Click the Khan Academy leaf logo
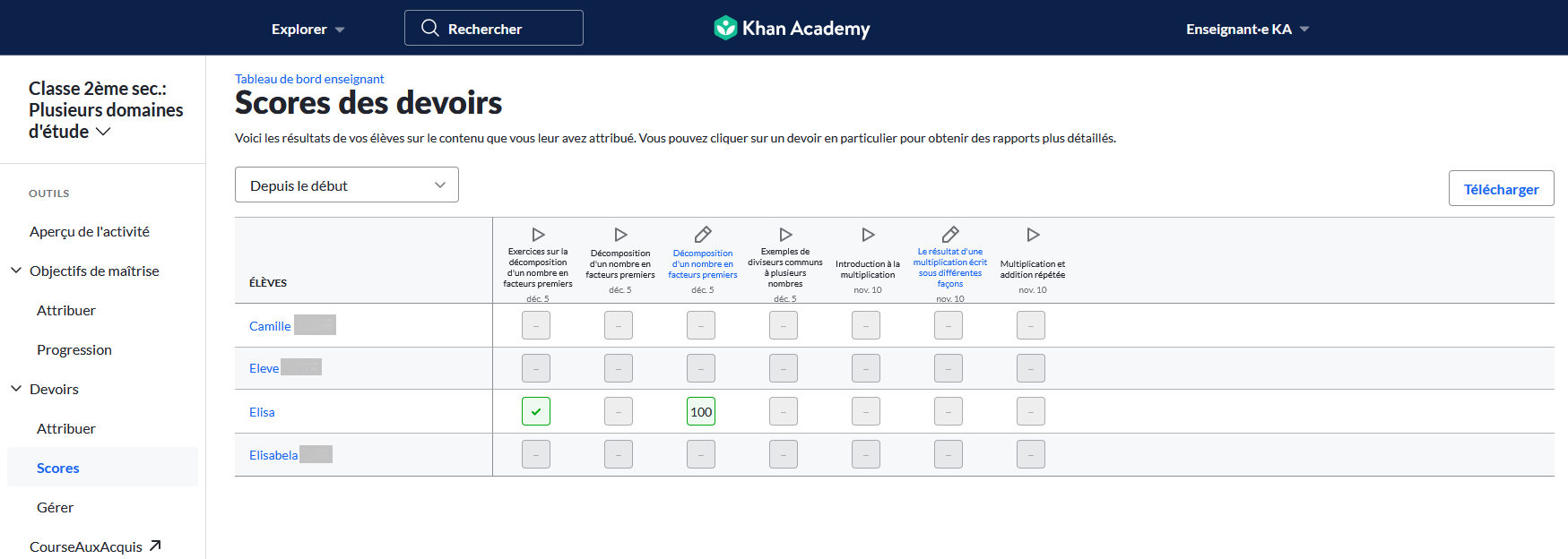 point(725,28)
